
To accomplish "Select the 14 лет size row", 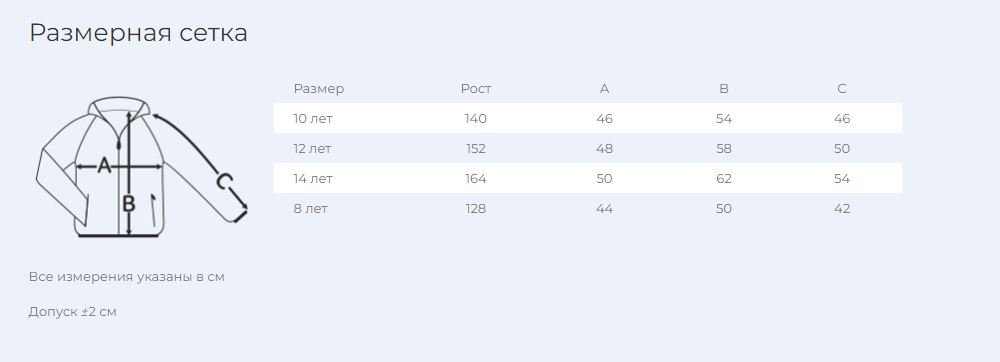I will (587, 178).
